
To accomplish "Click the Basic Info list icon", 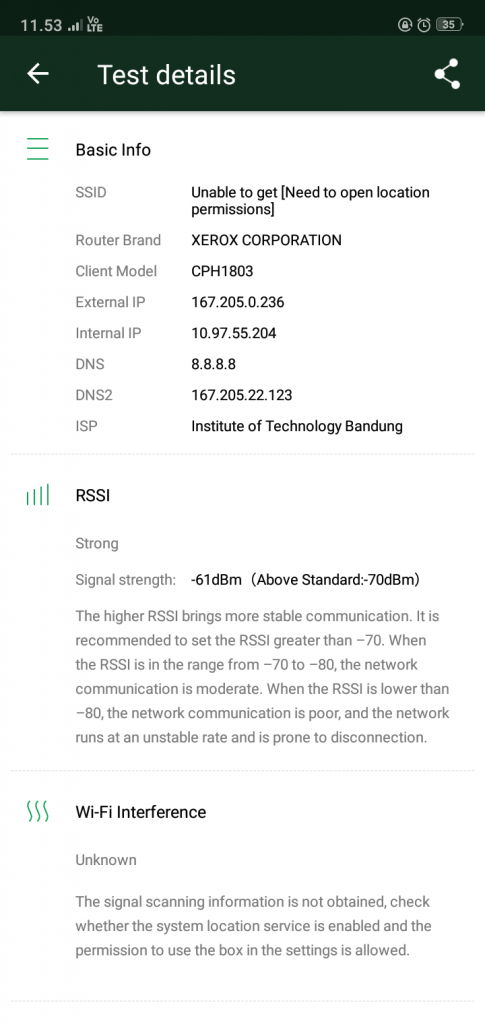I will coord(38,150).
